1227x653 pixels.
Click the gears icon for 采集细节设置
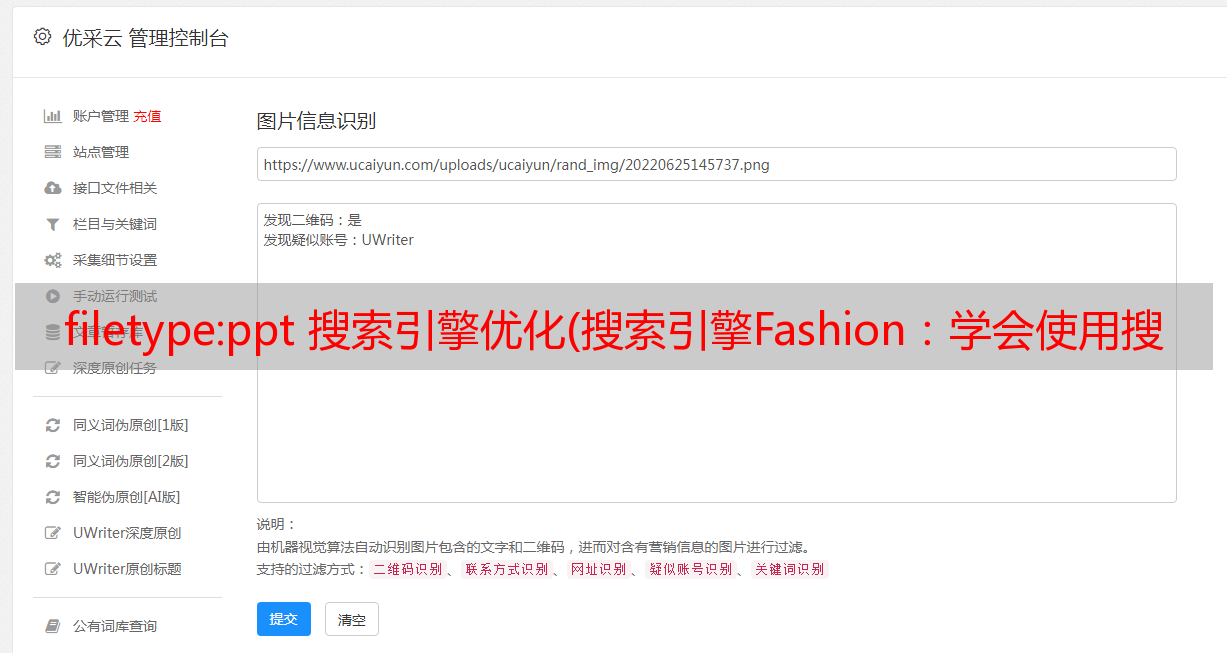(x=53, y=260)
